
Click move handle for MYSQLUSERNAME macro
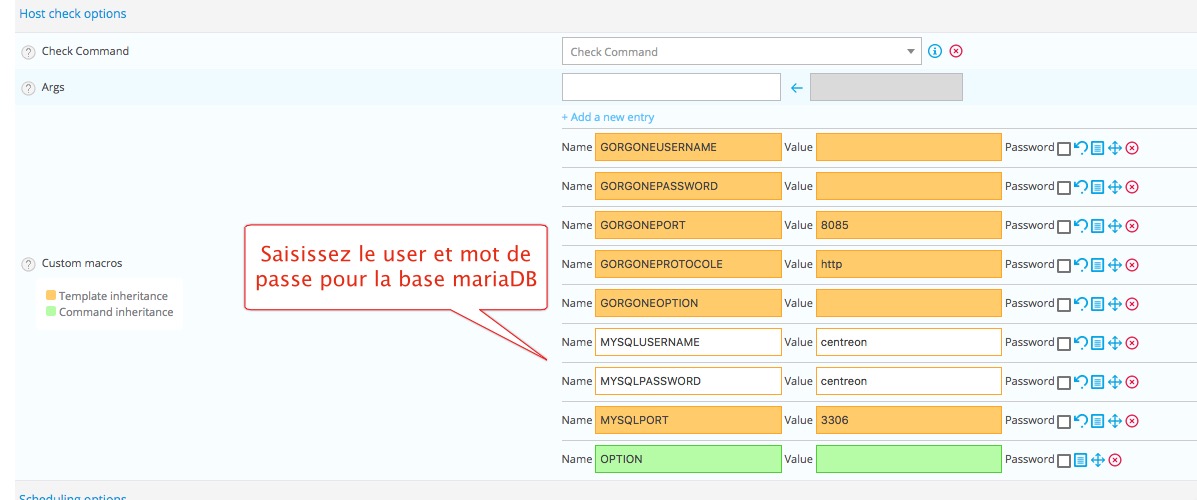click(x=1115, y=342)
